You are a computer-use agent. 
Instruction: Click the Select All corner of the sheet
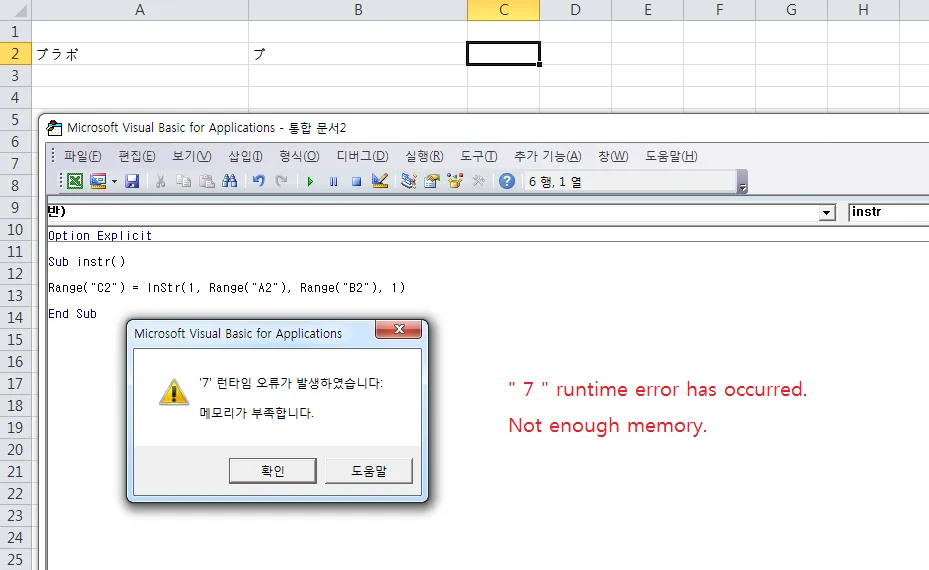click(15, 10)
